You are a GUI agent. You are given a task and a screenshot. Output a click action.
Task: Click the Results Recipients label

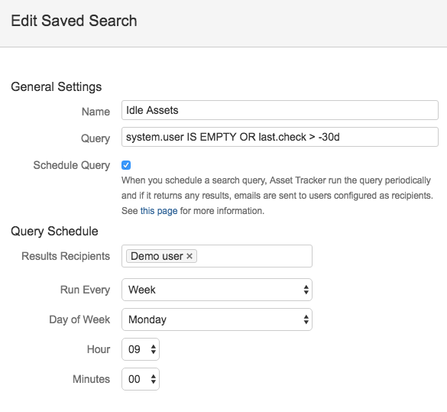point(66,256)
